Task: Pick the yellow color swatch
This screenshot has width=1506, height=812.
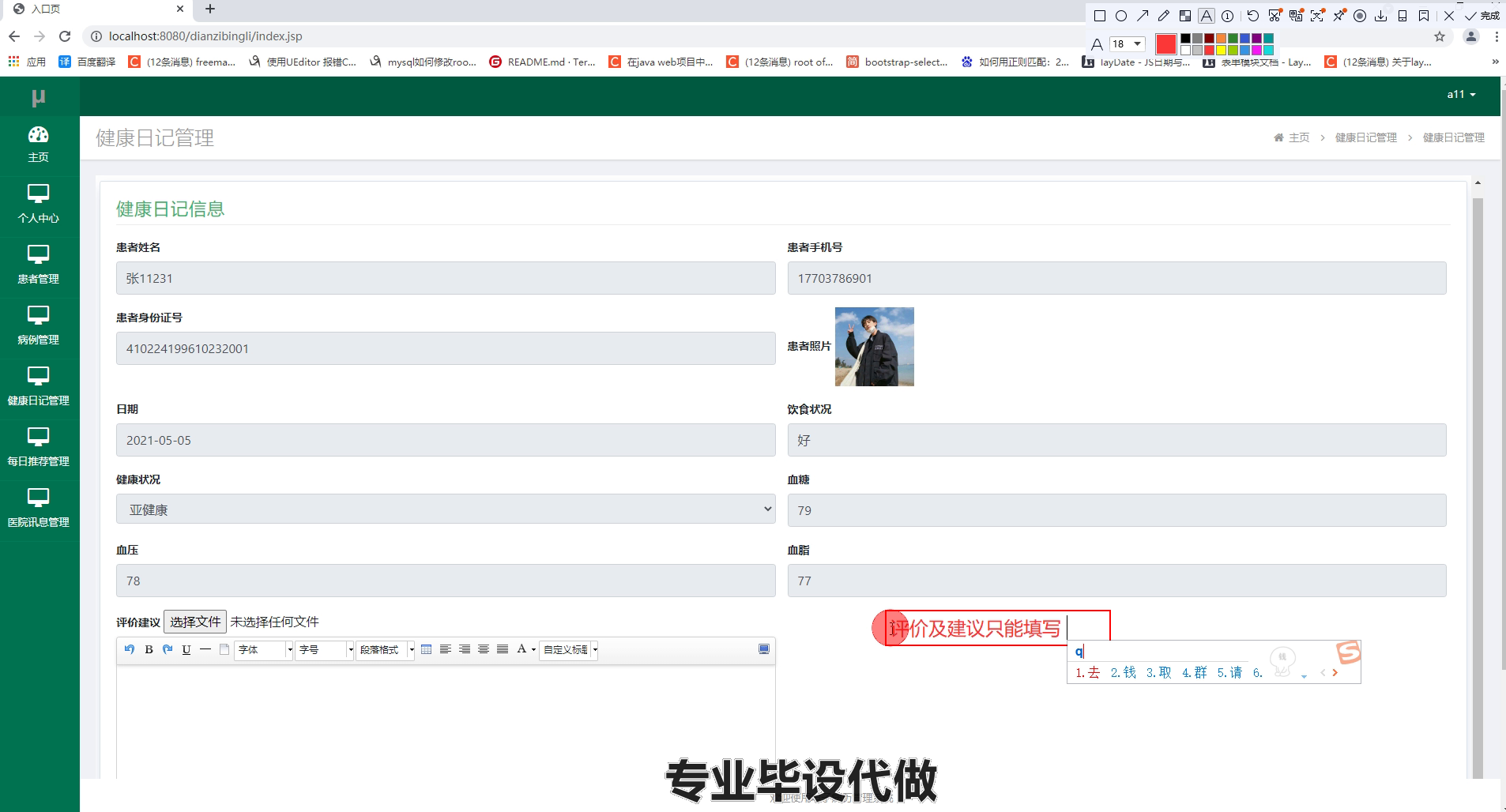Action: (x=1221, y=51)
